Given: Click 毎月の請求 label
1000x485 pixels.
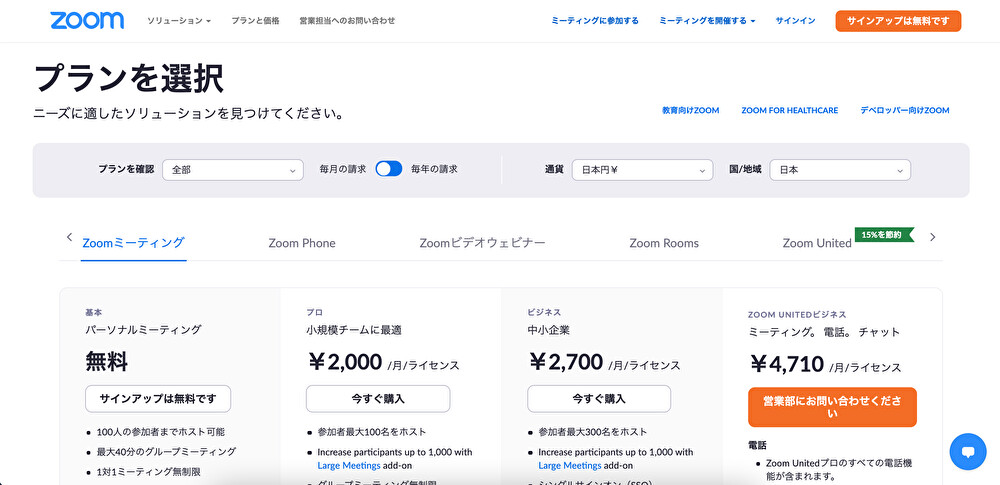Looking at the screenshot, I should [x=343, y=170].
